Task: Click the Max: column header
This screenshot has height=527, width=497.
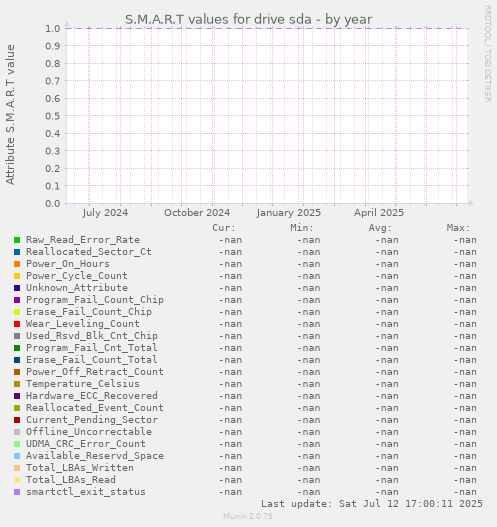Action: [458, 228]
